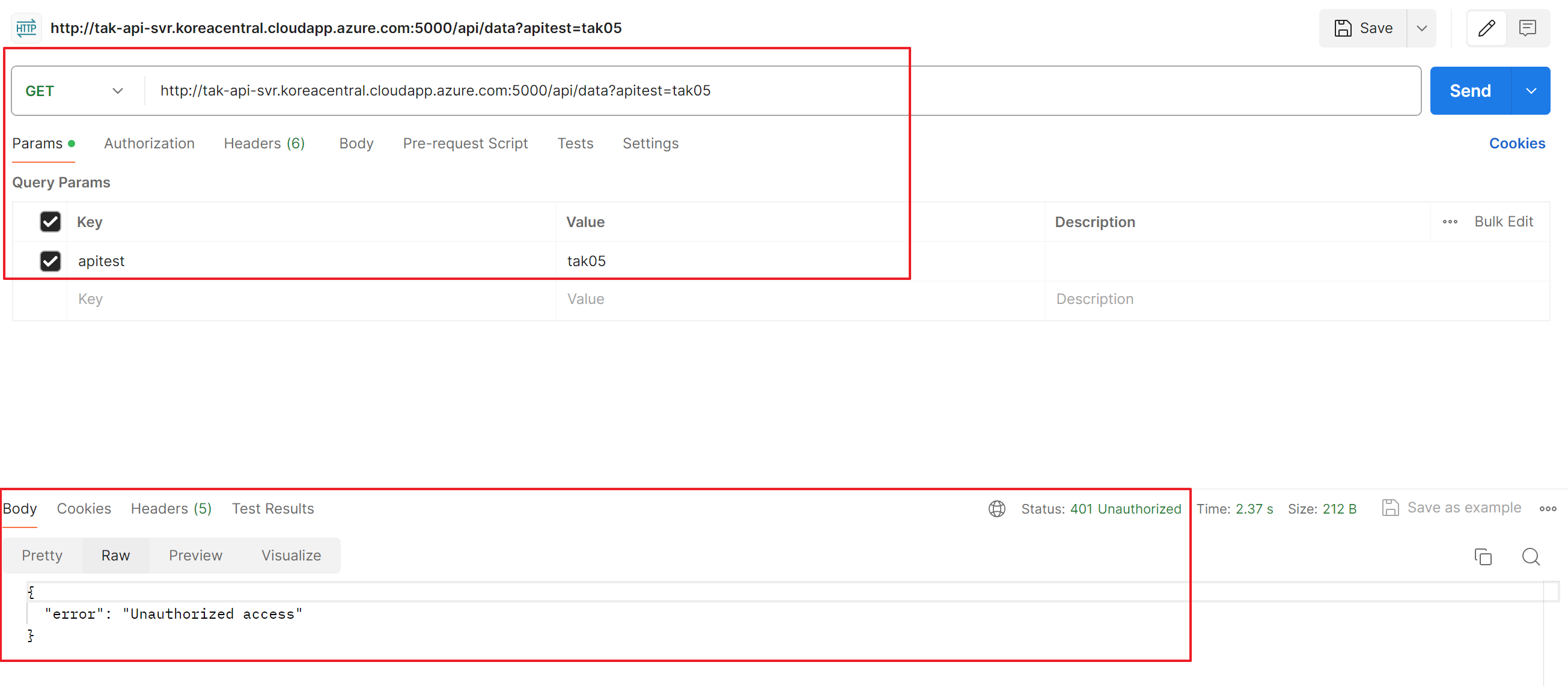Click the request URL input field

(730, 91)
